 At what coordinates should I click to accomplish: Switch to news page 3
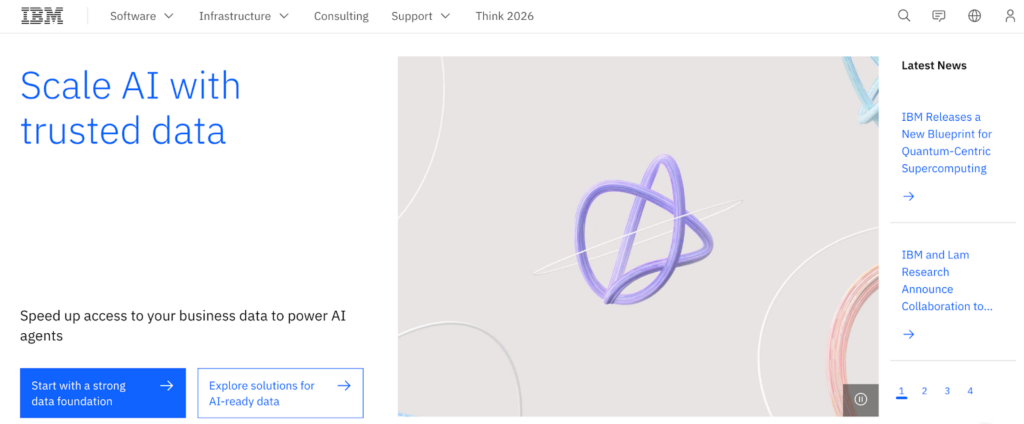point(947,391)
